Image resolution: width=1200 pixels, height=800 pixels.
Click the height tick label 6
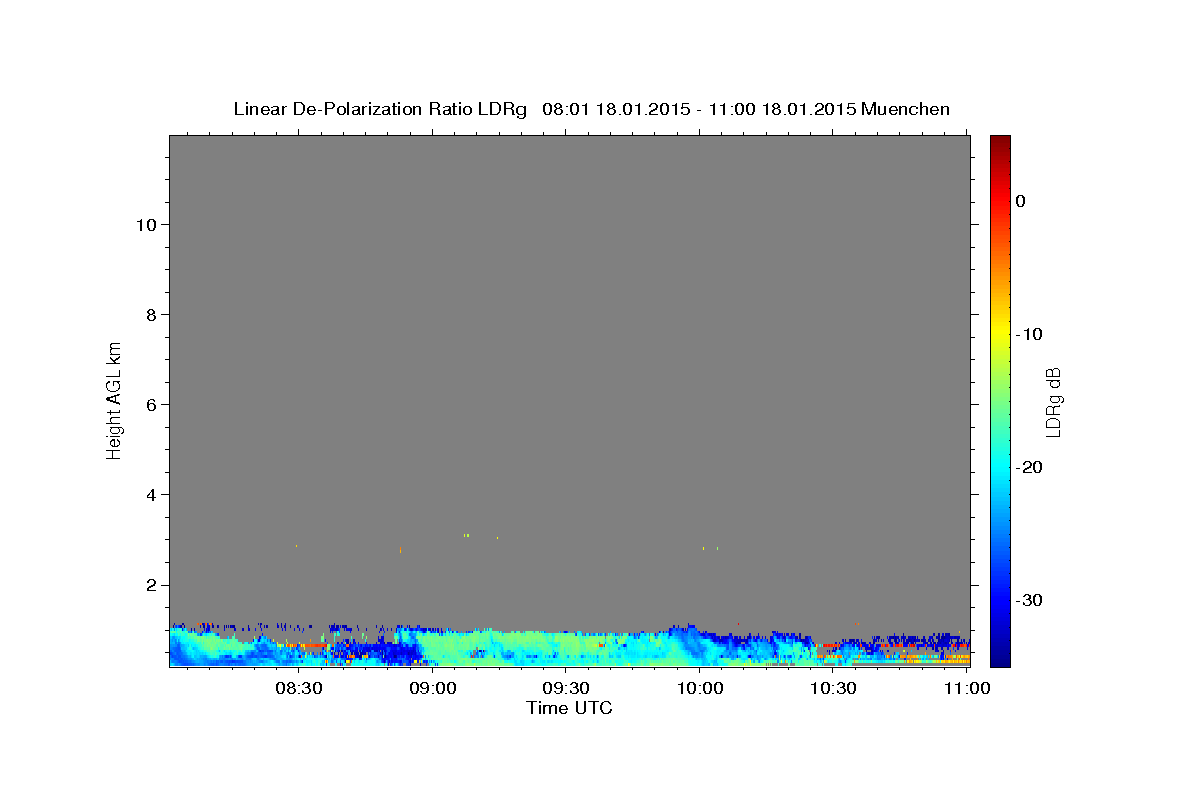(149, 404)
